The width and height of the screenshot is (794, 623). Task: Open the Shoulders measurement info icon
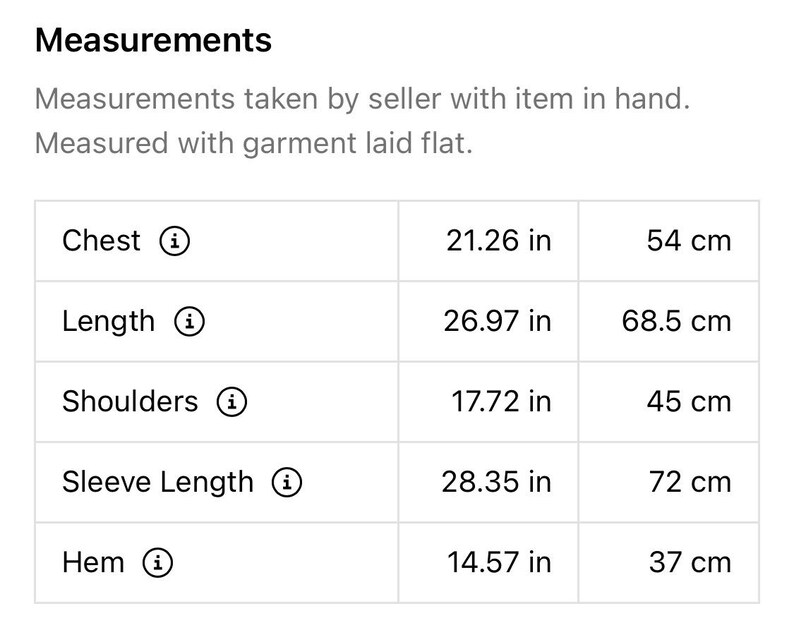pyautogui.click(x=232, y=402)
